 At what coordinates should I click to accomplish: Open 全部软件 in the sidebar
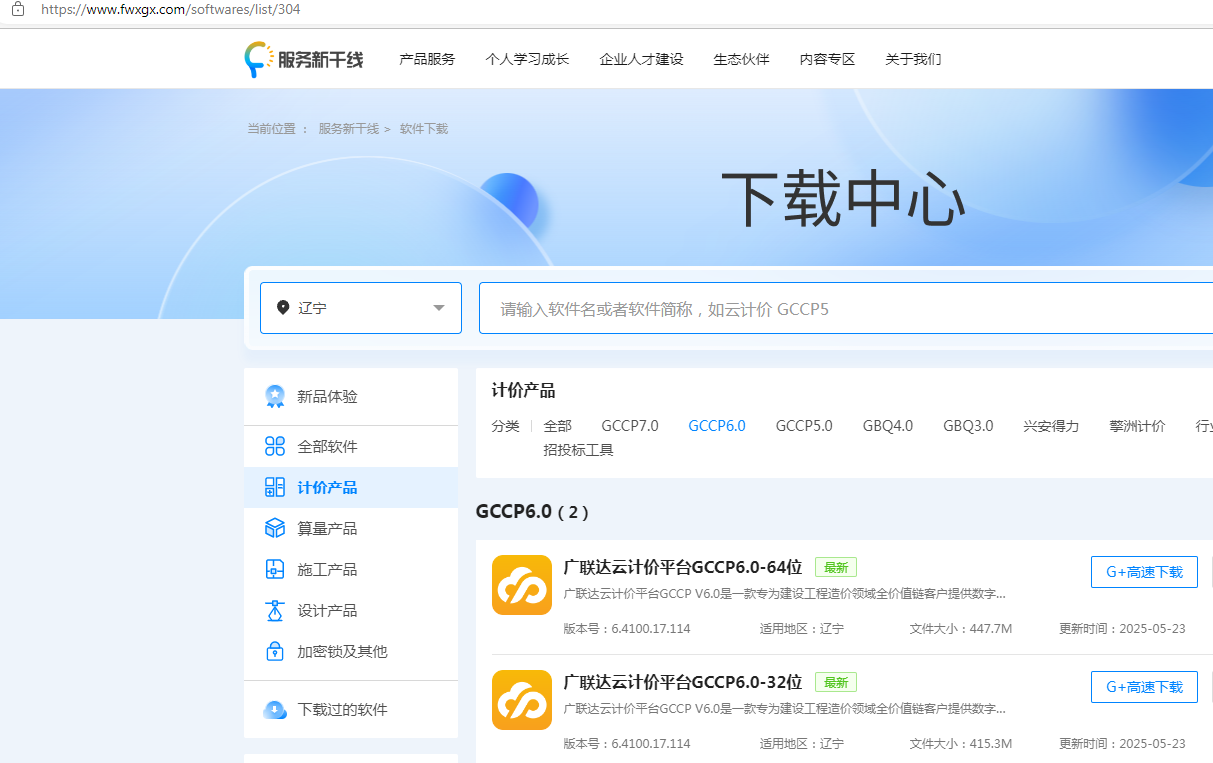pos(351,446)
